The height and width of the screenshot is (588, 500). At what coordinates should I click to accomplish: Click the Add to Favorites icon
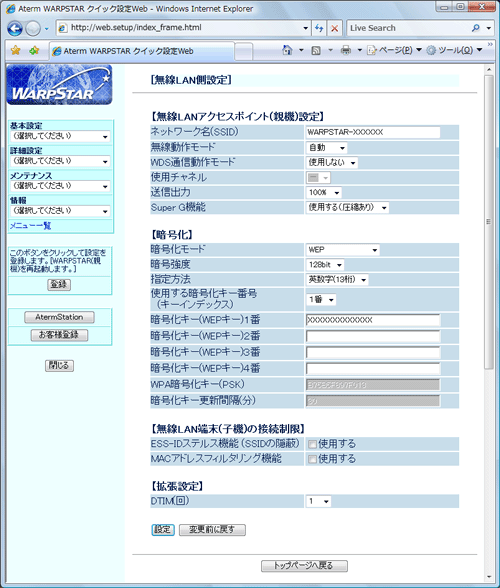pyautogui.click(x=34, y=50)
